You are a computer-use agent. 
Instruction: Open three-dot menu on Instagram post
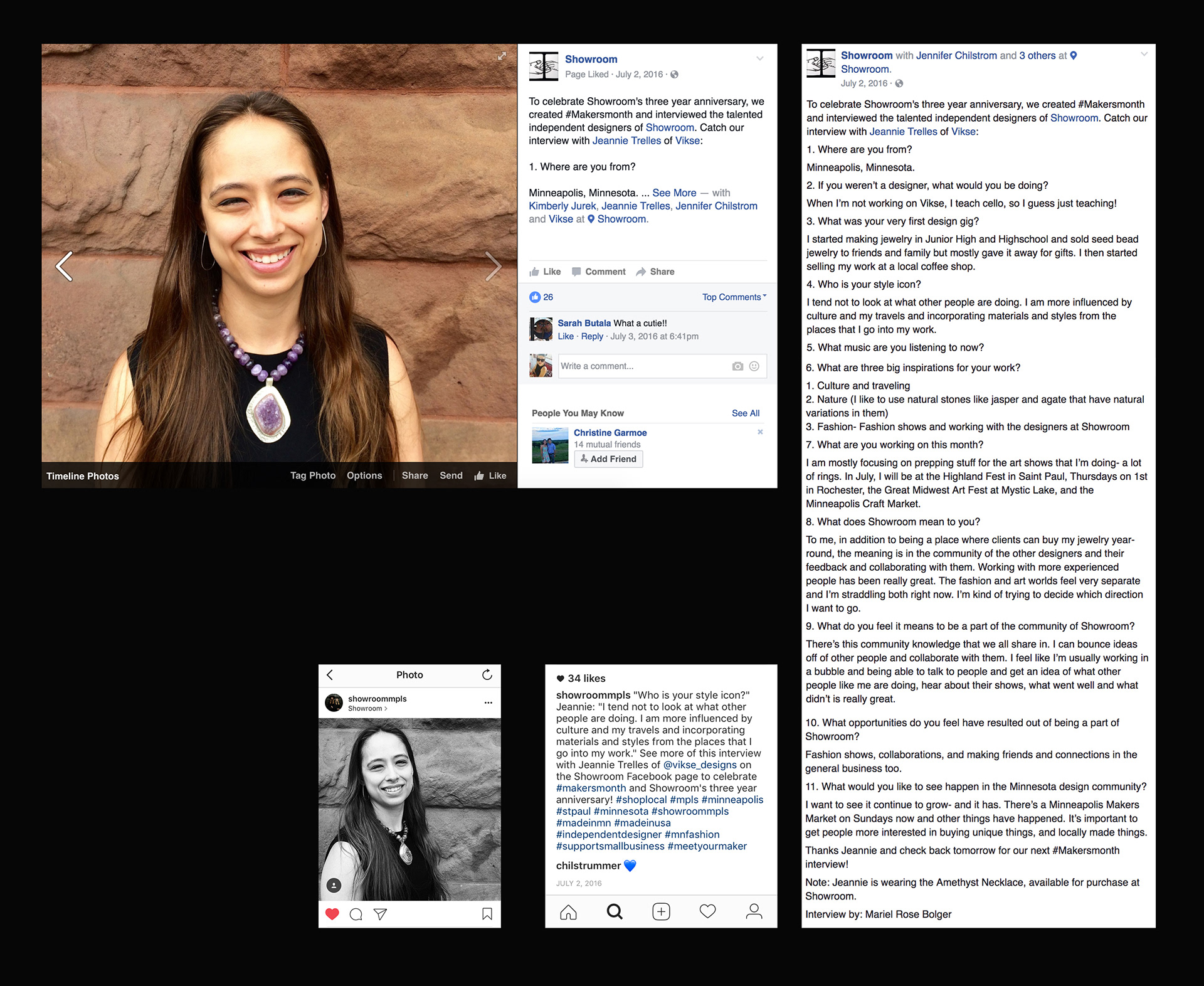click(488, 702)
